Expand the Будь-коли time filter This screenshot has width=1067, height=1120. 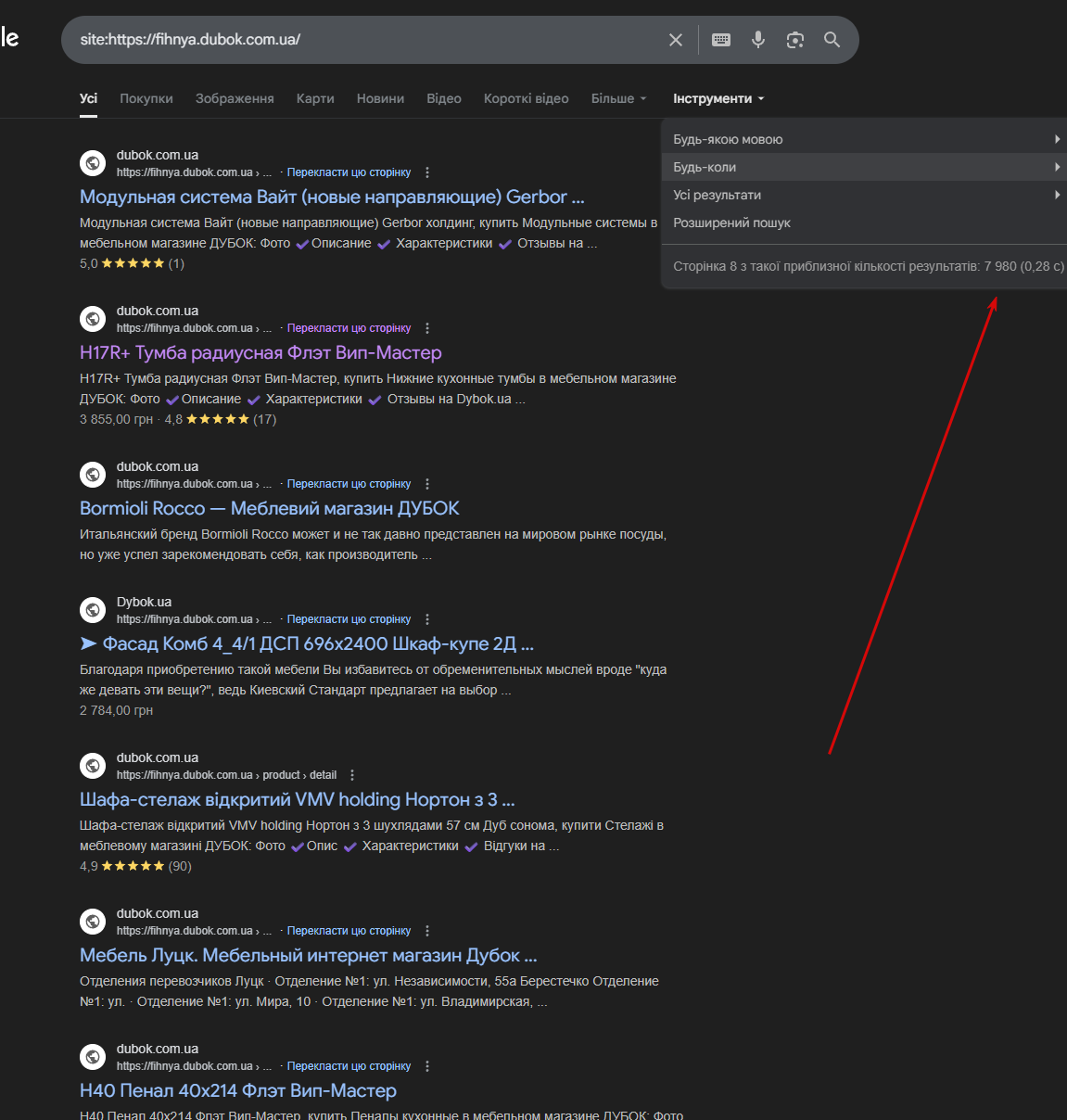[x=864, y=167]
